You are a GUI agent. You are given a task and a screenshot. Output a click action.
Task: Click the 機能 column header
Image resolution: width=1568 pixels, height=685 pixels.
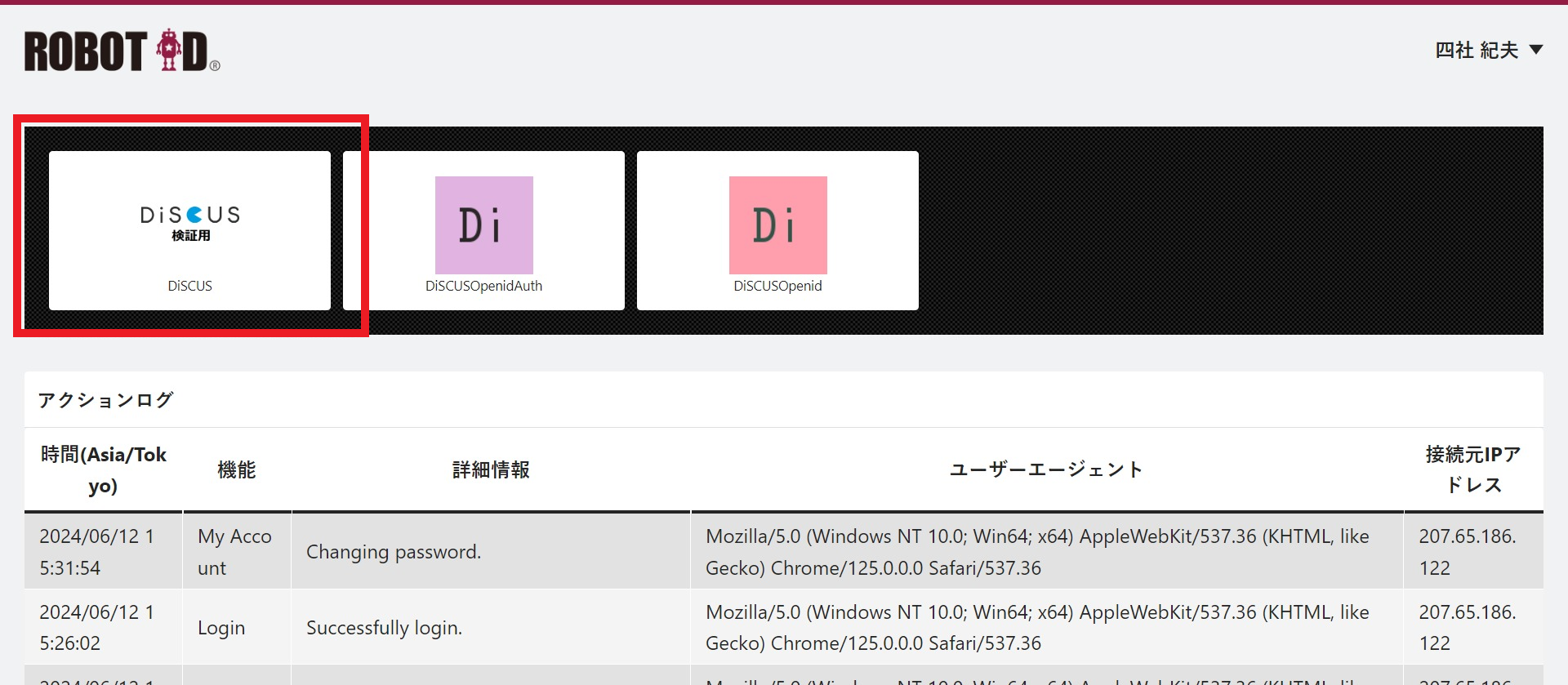(237, 470)
